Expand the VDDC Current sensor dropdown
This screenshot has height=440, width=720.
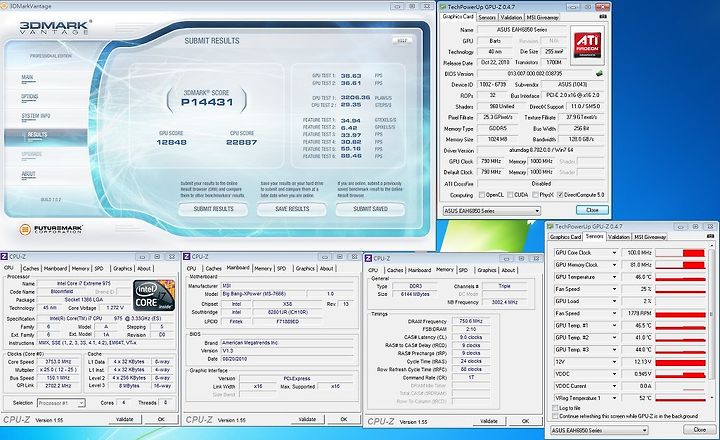[x=614, y=386]
